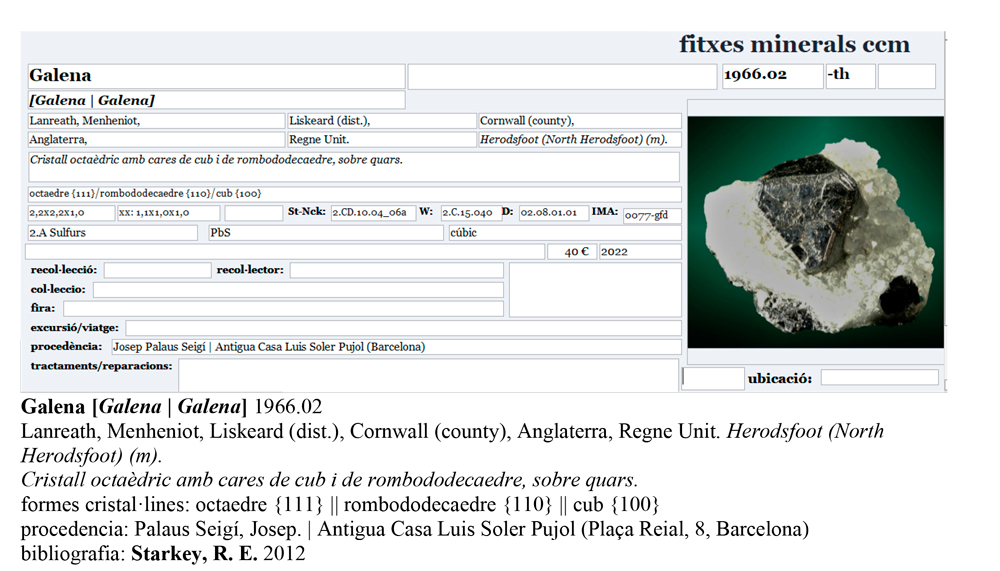Screen dimensions: 1000x571
Task: Click the wide empty field beside Galena name
Action: [562, 77]
